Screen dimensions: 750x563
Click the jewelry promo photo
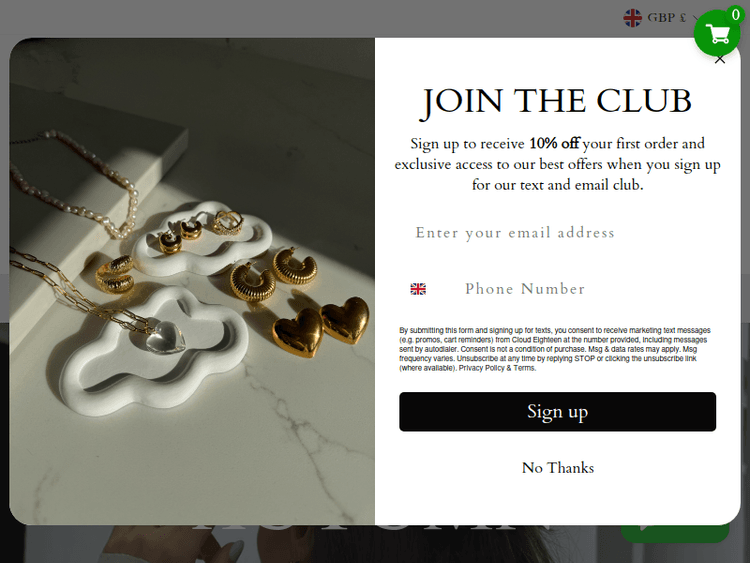192,281
